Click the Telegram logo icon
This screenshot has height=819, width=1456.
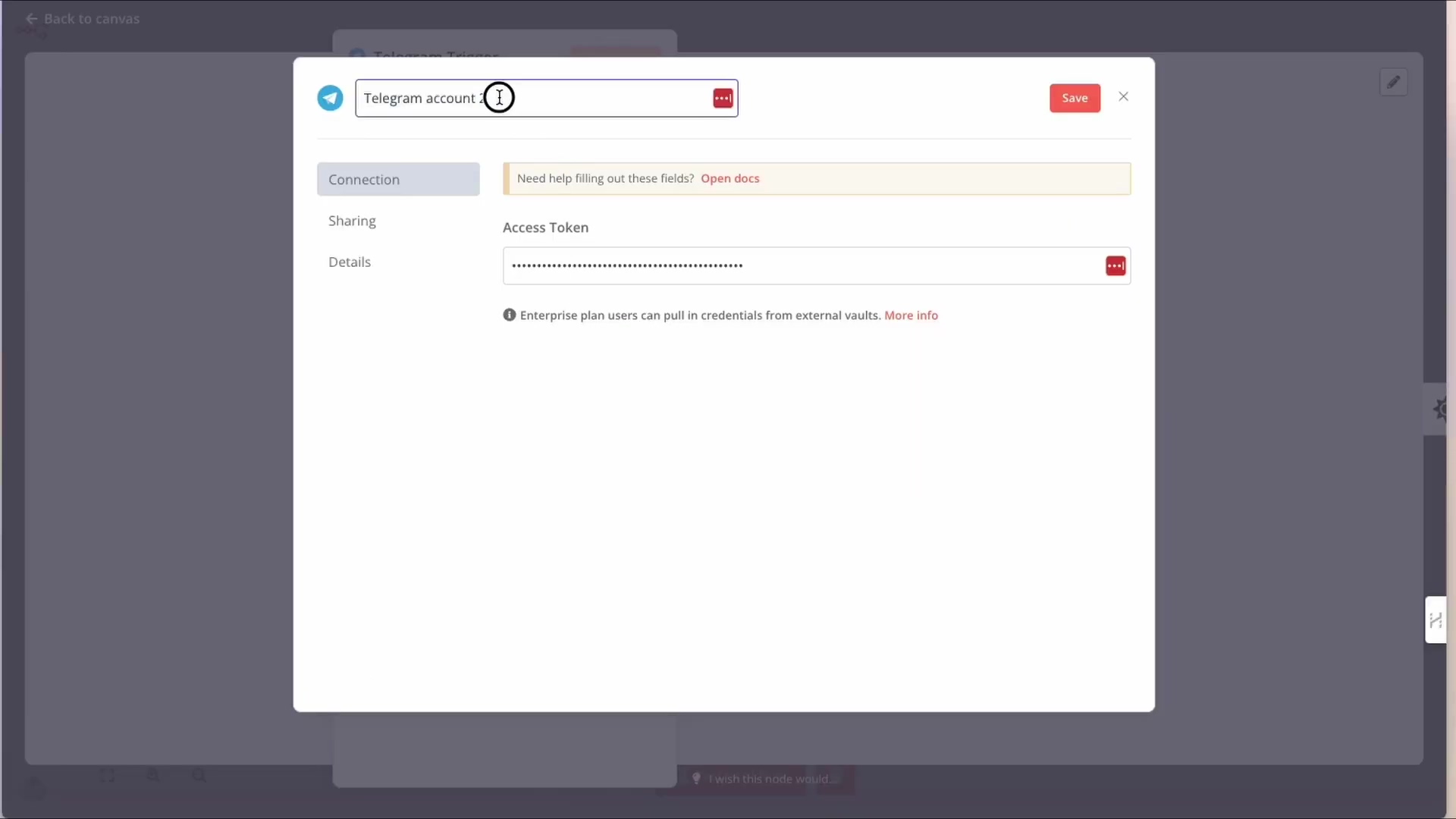click(330, 98)
